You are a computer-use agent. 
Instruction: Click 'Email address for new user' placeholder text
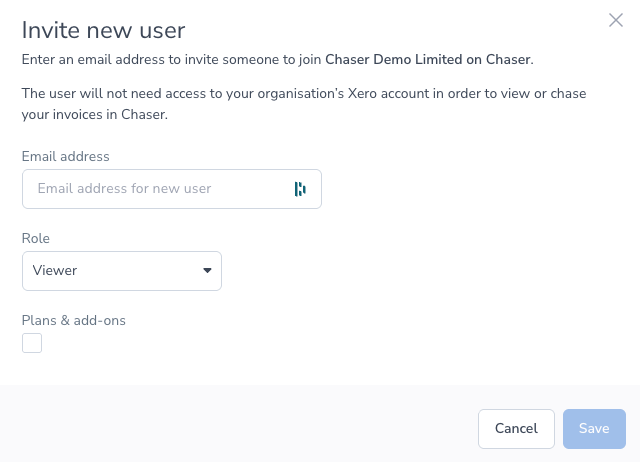point(124,189)
